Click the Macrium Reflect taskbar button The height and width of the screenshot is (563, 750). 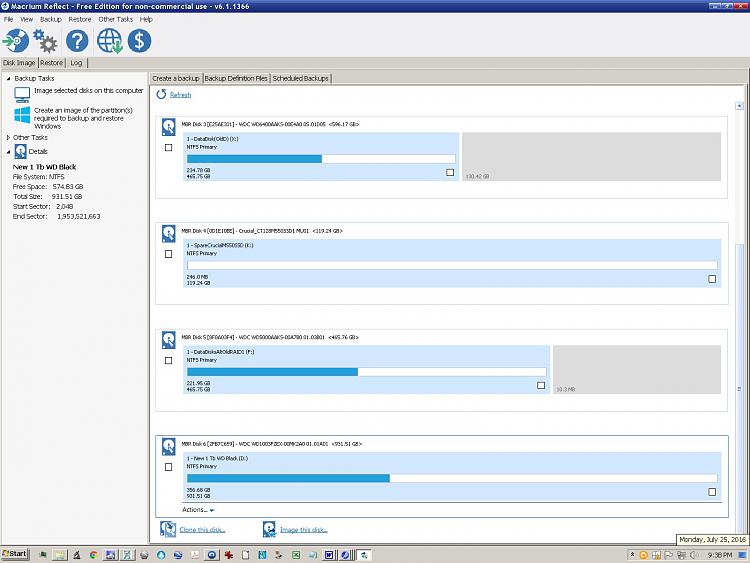click(x=364, y=555)
